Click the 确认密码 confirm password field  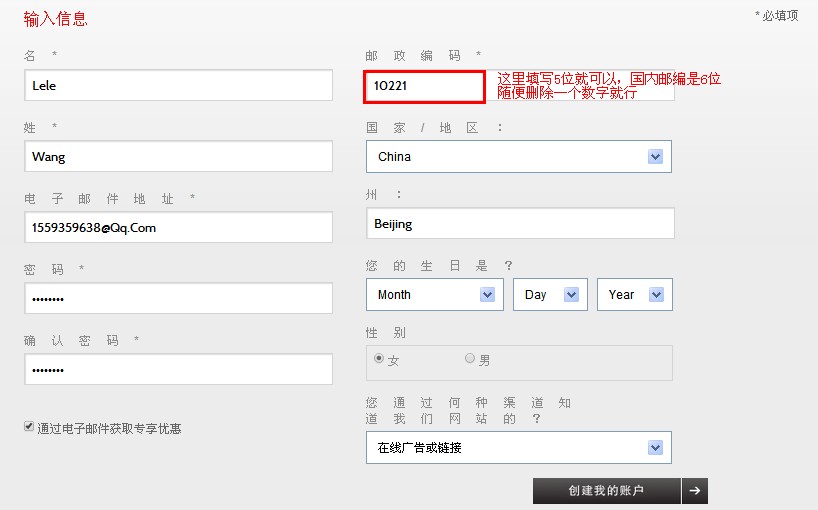178,370
